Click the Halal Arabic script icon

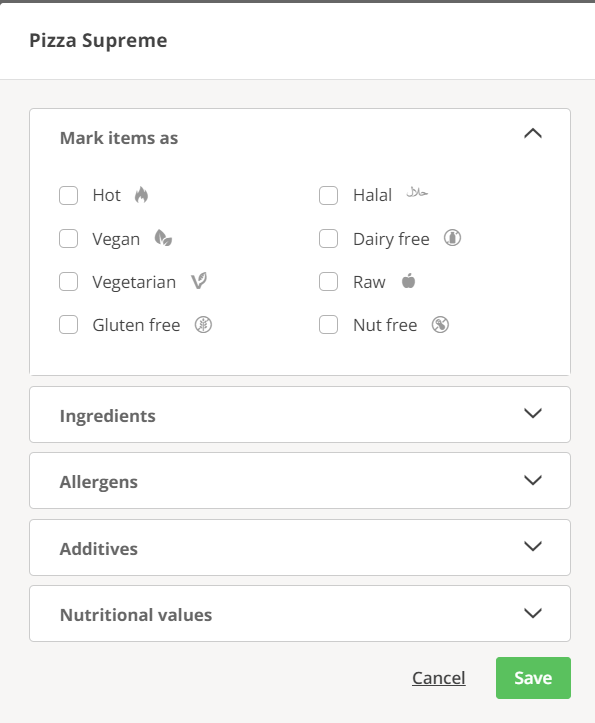click(x=417, y=192)
